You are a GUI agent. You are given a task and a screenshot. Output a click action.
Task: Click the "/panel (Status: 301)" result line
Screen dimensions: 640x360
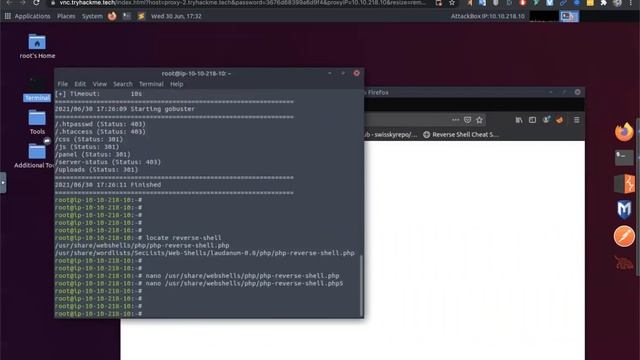click(93, 154)
